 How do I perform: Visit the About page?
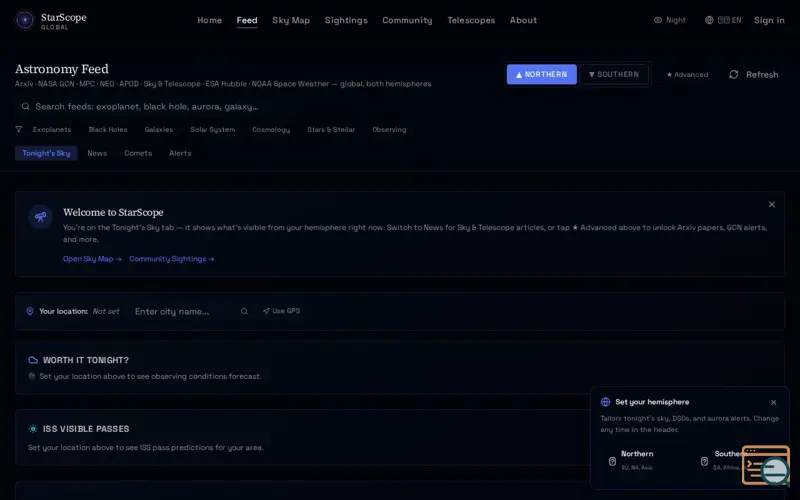pyautogui.click(x=523, y=20)
